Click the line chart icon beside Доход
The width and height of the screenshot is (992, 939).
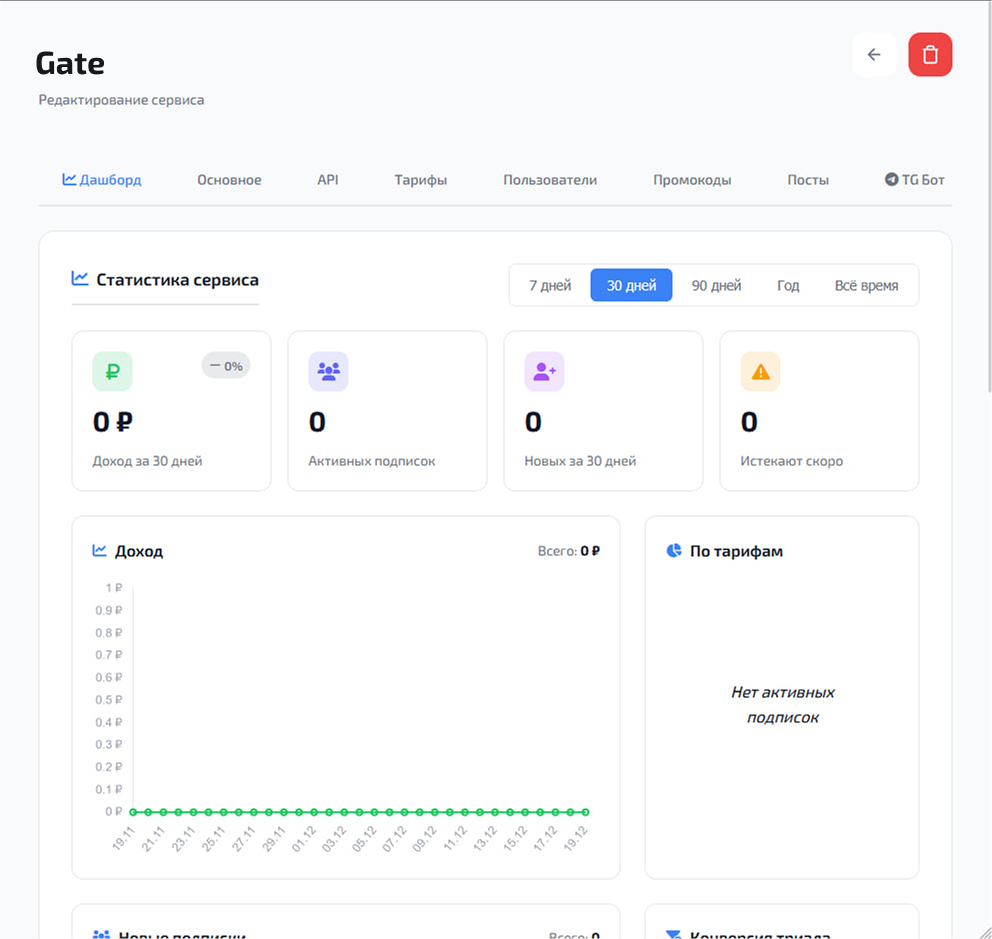(100, 551)
